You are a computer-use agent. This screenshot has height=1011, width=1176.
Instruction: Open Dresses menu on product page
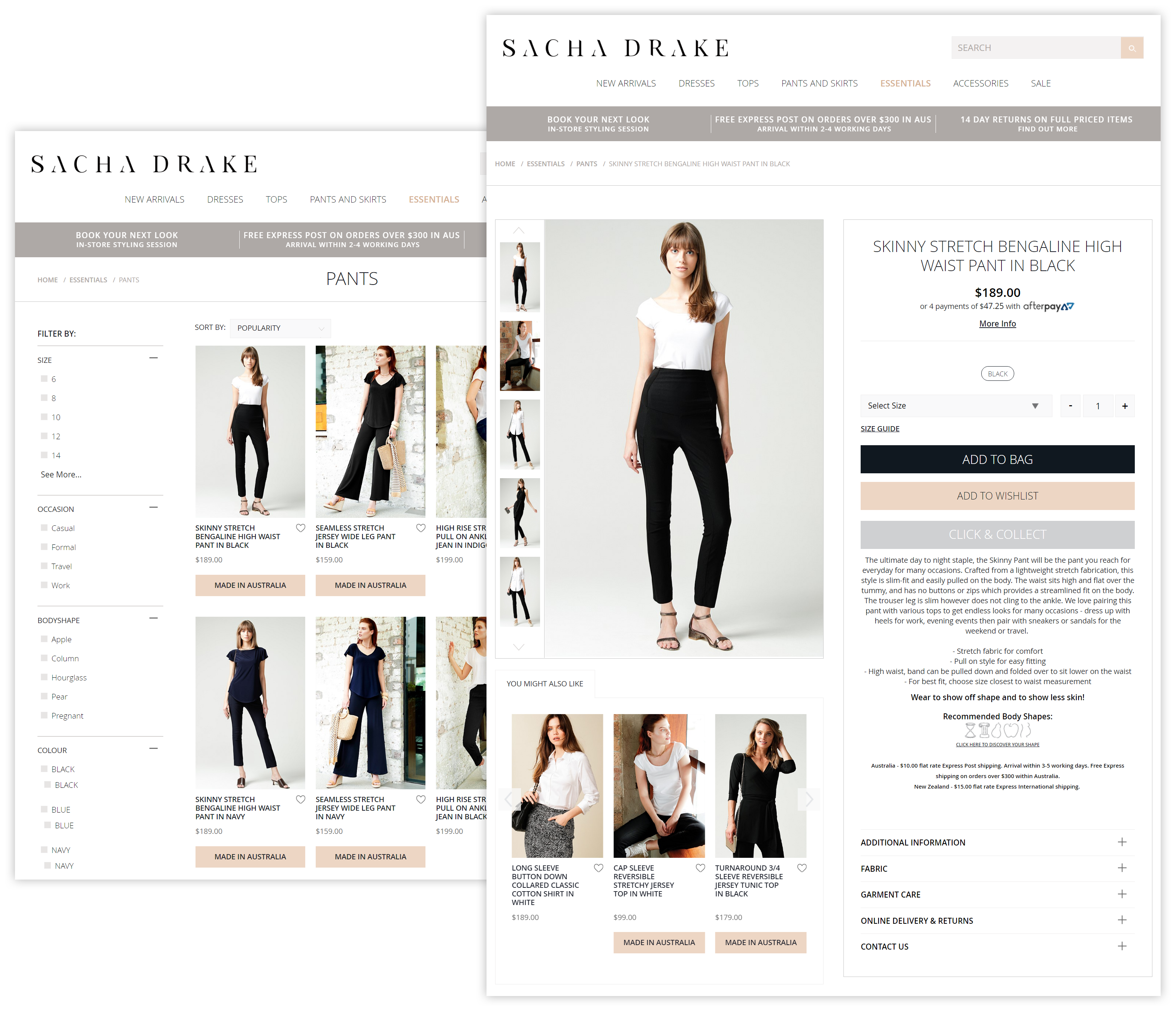coord(696,84)
